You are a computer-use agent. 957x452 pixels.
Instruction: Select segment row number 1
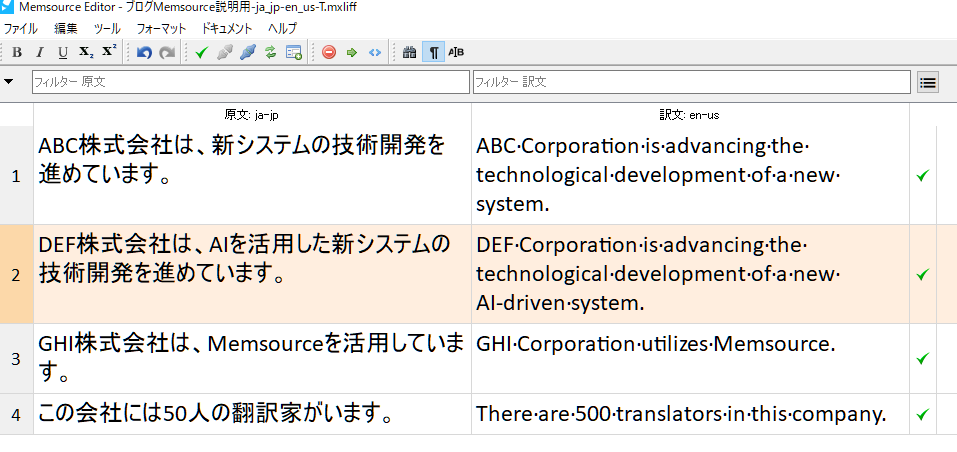click(16, 176)
